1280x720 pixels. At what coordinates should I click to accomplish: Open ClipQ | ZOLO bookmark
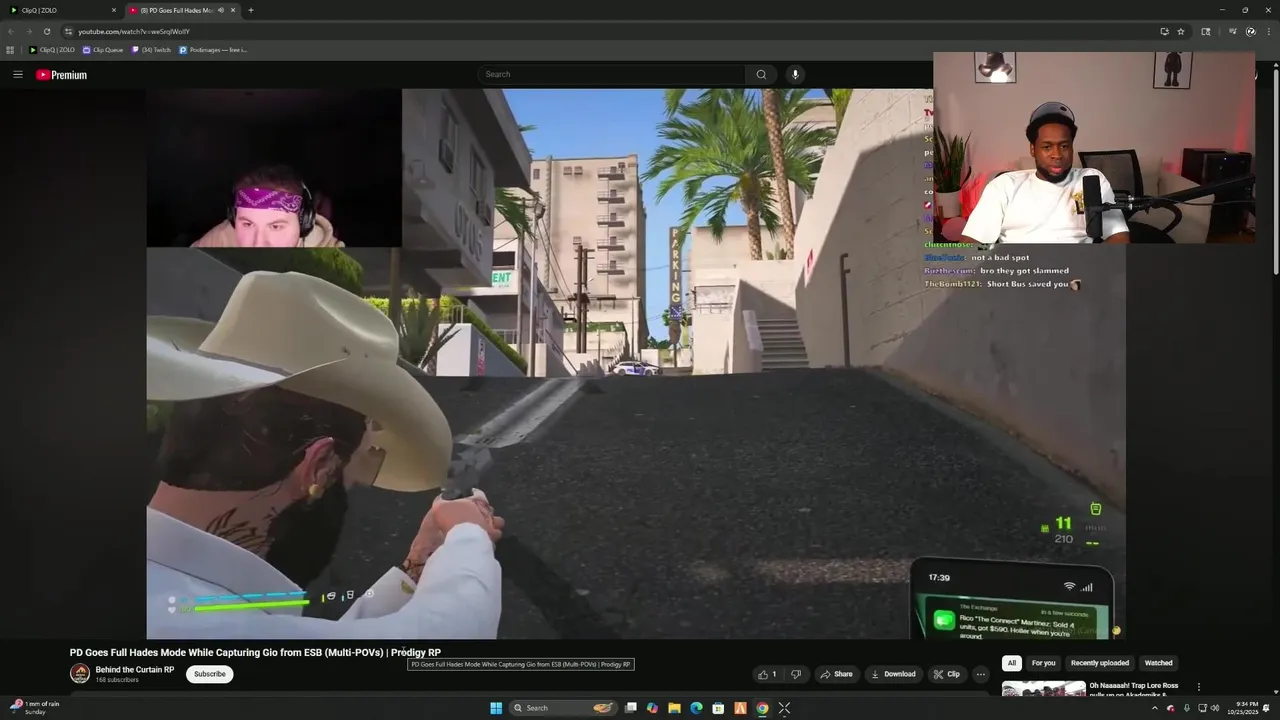(x=52, y=49)
